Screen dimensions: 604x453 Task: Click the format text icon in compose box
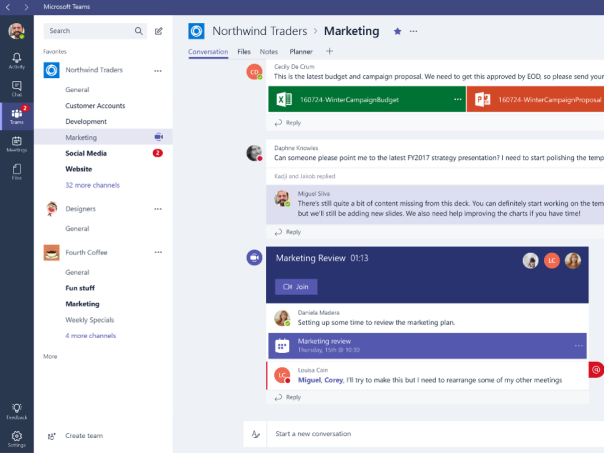click(257, 433)
